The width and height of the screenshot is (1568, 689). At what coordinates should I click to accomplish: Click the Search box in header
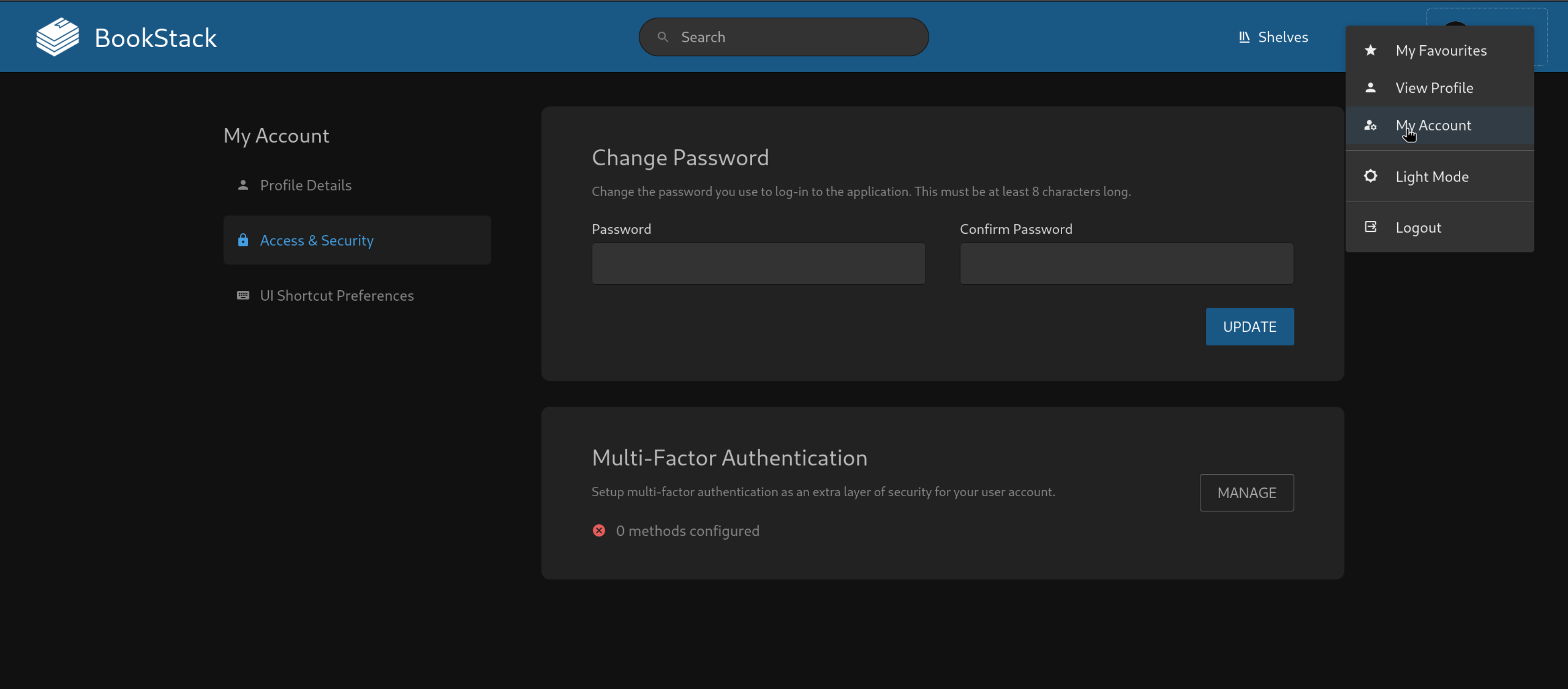pyautogui.click(x=791, y=37)
